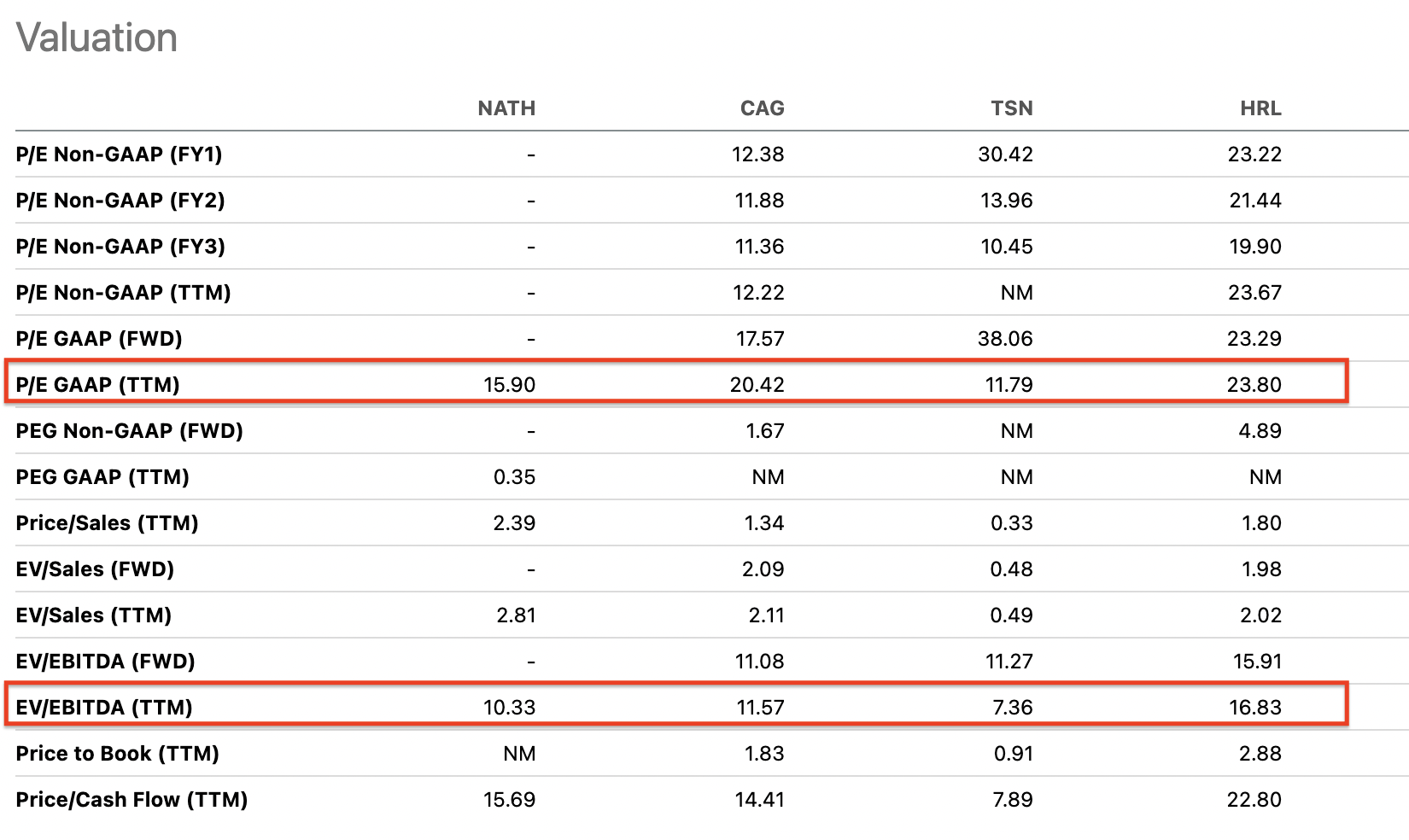
Task: Click TSN's P/E Non-GAAP (FY1) value 30.42
Action: point(1005,155)
